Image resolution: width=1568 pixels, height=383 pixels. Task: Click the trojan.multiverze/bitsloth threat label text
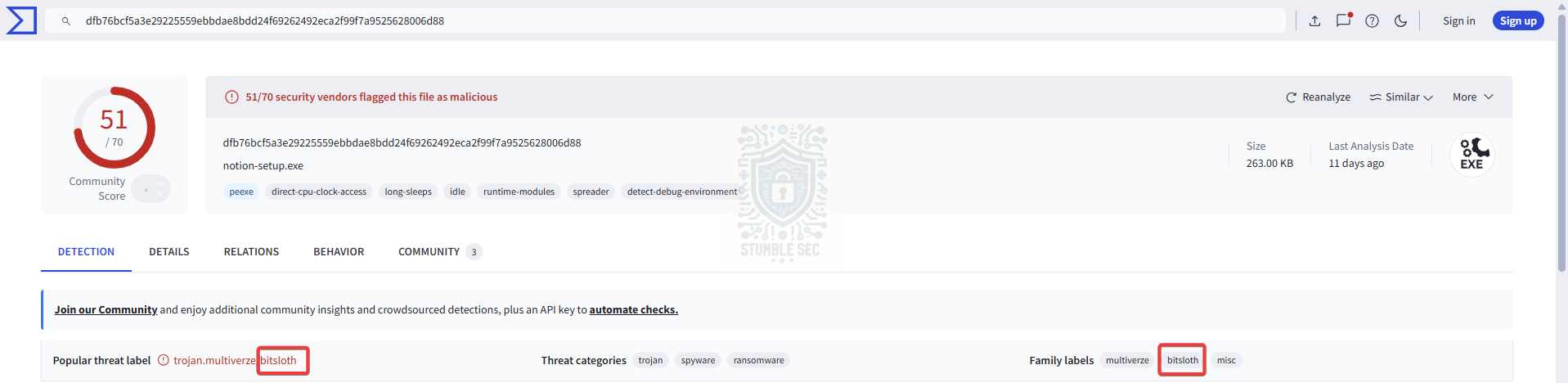235,360
